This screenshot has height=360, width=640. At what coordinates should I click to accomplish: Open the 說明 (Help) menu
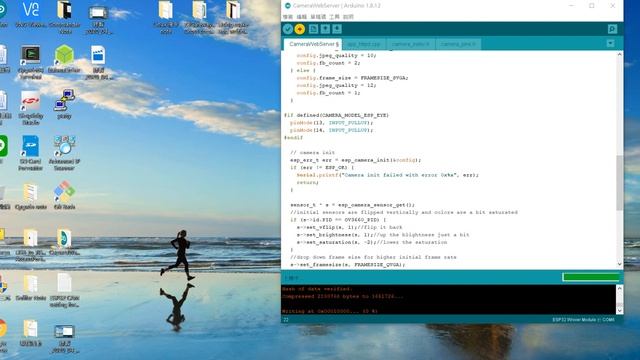point(348,17)
